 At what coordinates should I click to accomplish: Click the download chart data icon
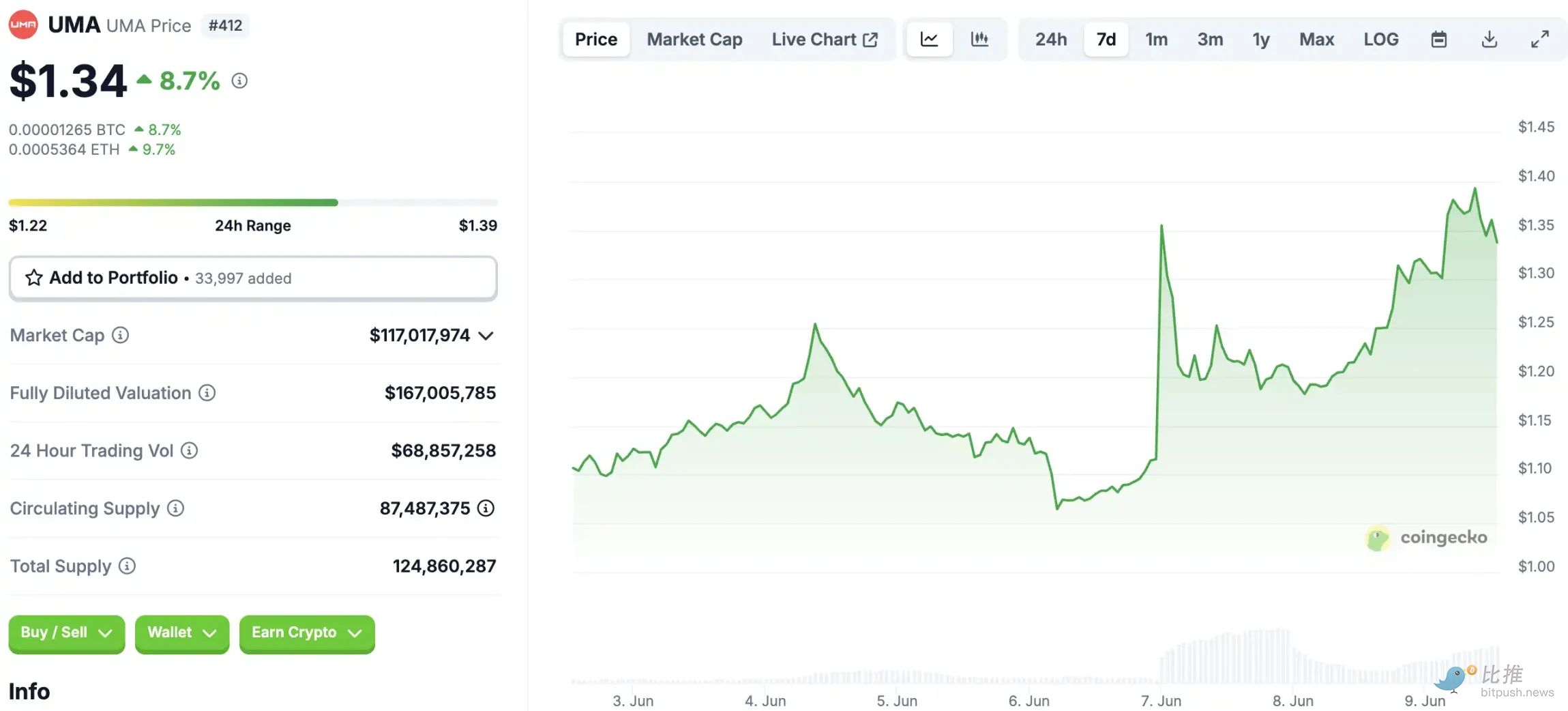click(1490, 40)
